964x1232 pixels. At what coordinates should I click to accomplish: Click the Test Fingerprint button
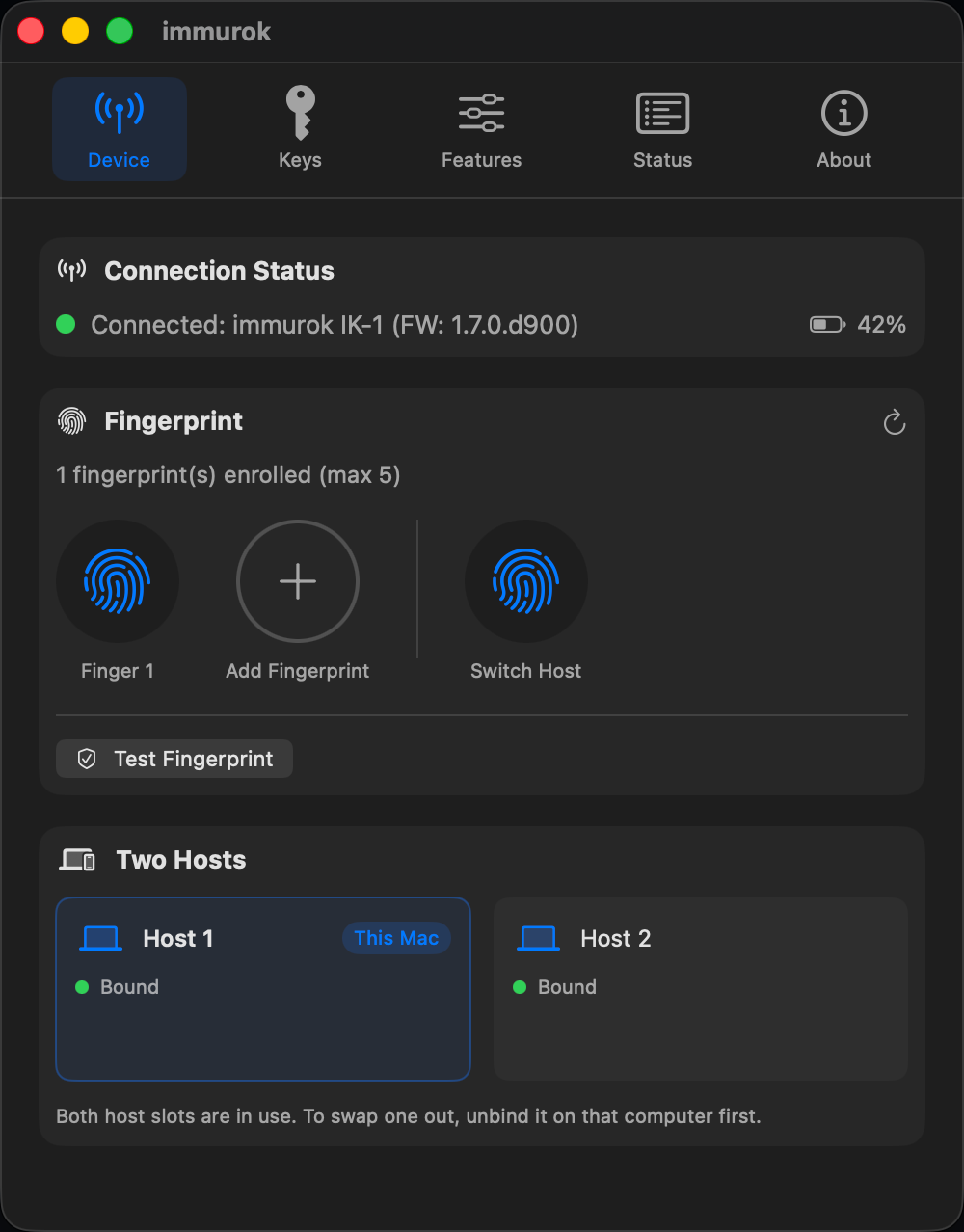coord(174,759)
